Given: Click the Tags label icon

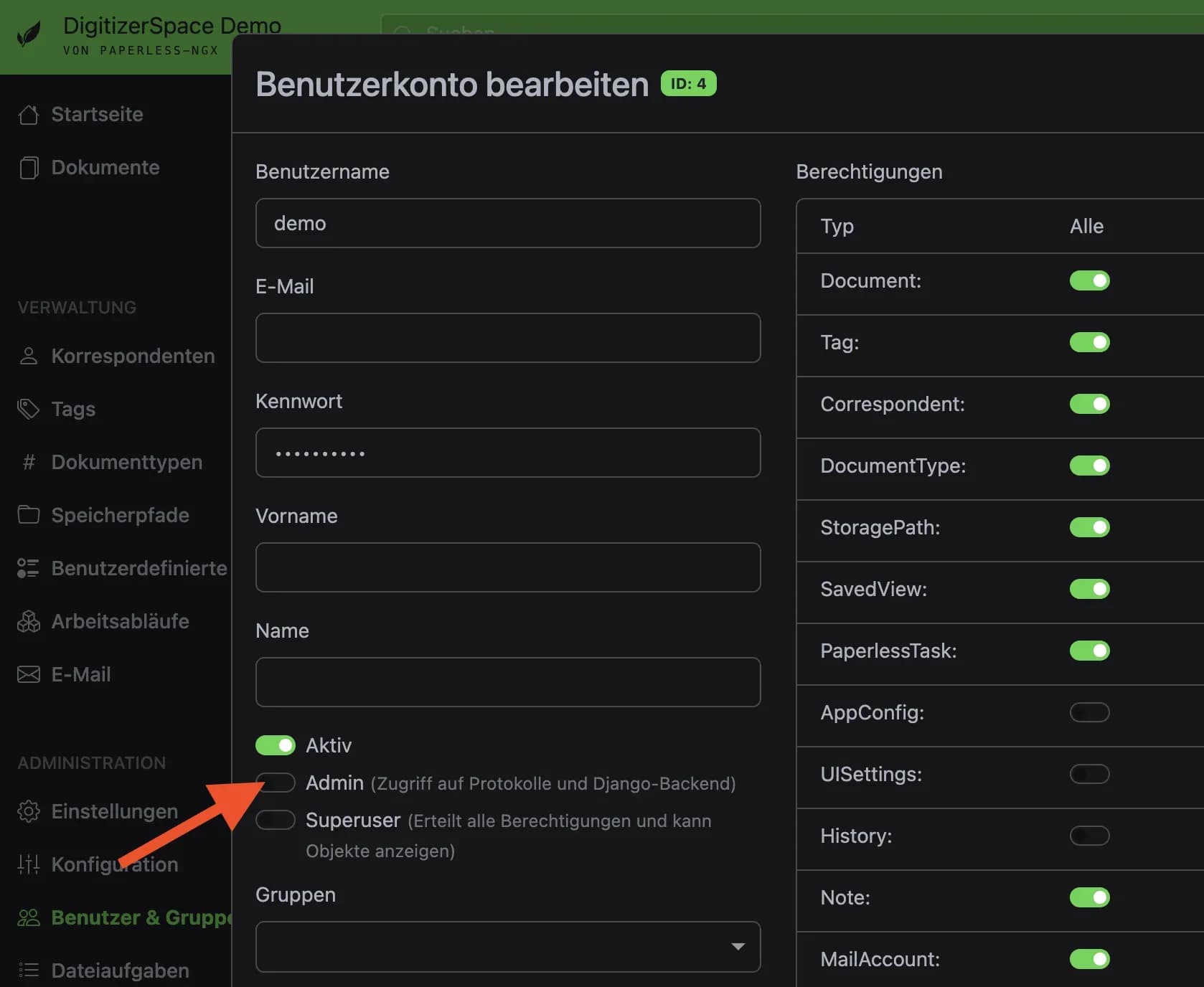Looking at the screenshot, I should point(29,409).
